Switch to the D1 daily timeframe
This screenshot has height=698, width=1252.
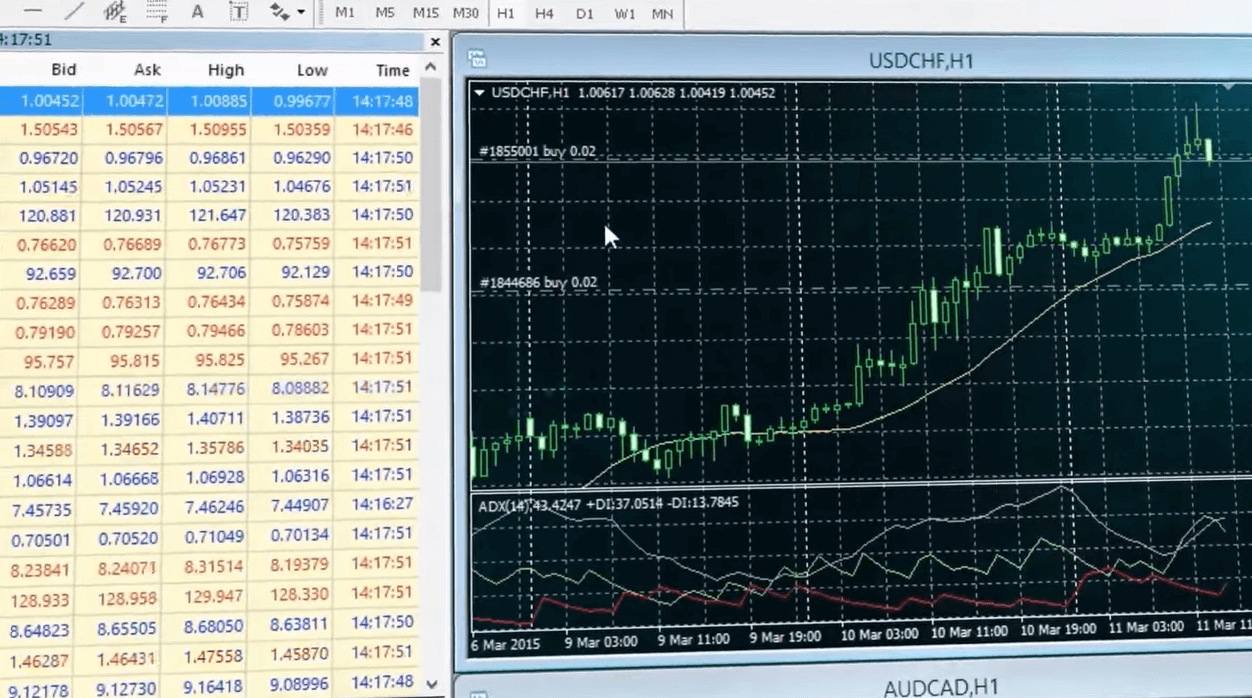coord(584,14)
